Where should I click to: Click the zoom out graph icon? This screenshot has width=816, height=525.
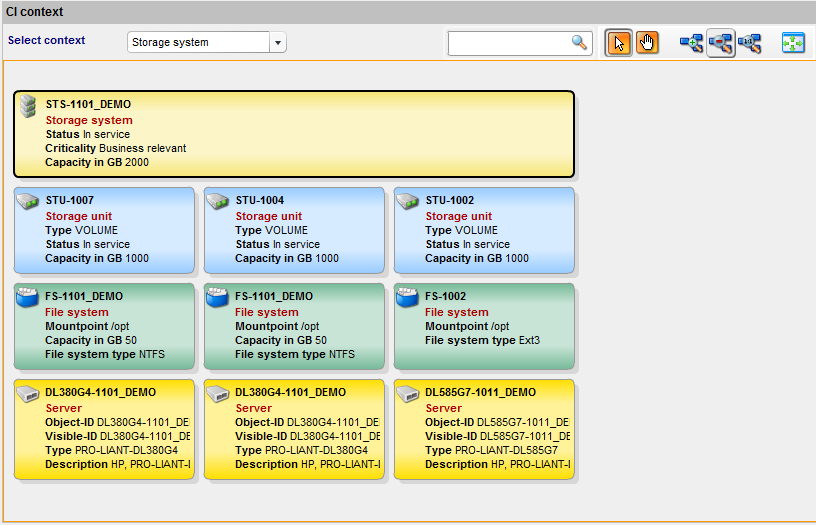pos(721,43)
